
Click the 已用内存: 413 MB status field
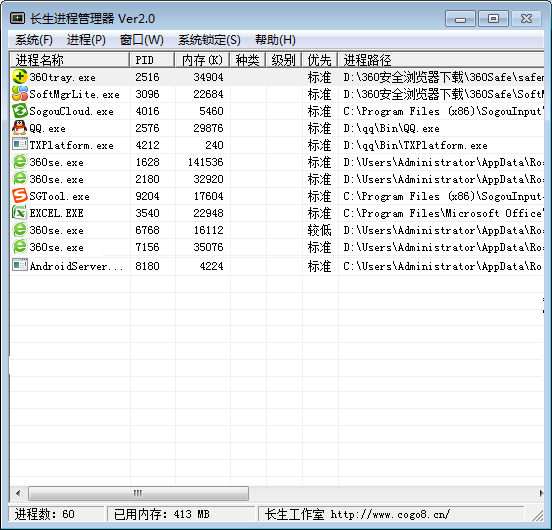pos(181,514)
